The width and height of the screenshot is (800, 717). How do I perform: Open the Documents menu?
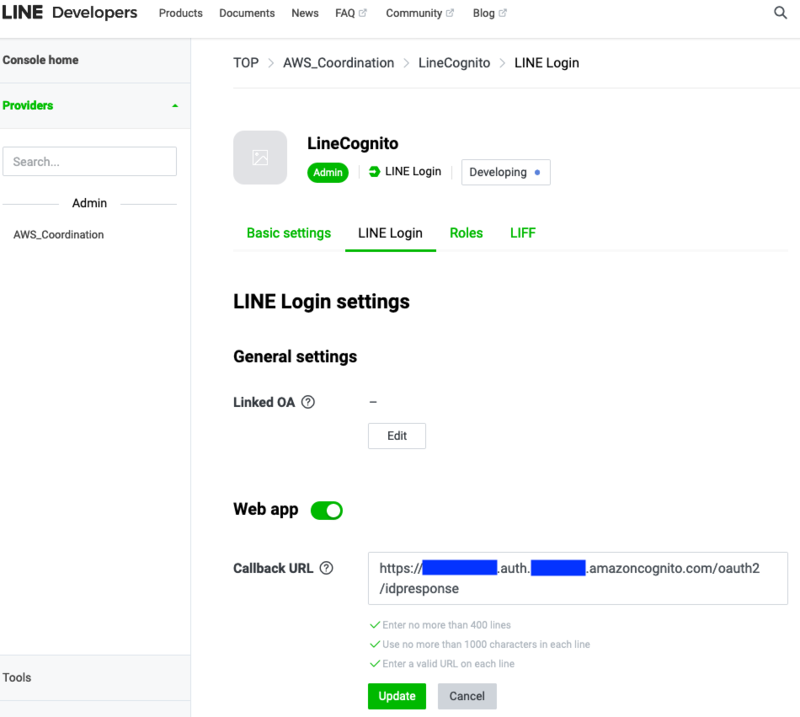247,13
